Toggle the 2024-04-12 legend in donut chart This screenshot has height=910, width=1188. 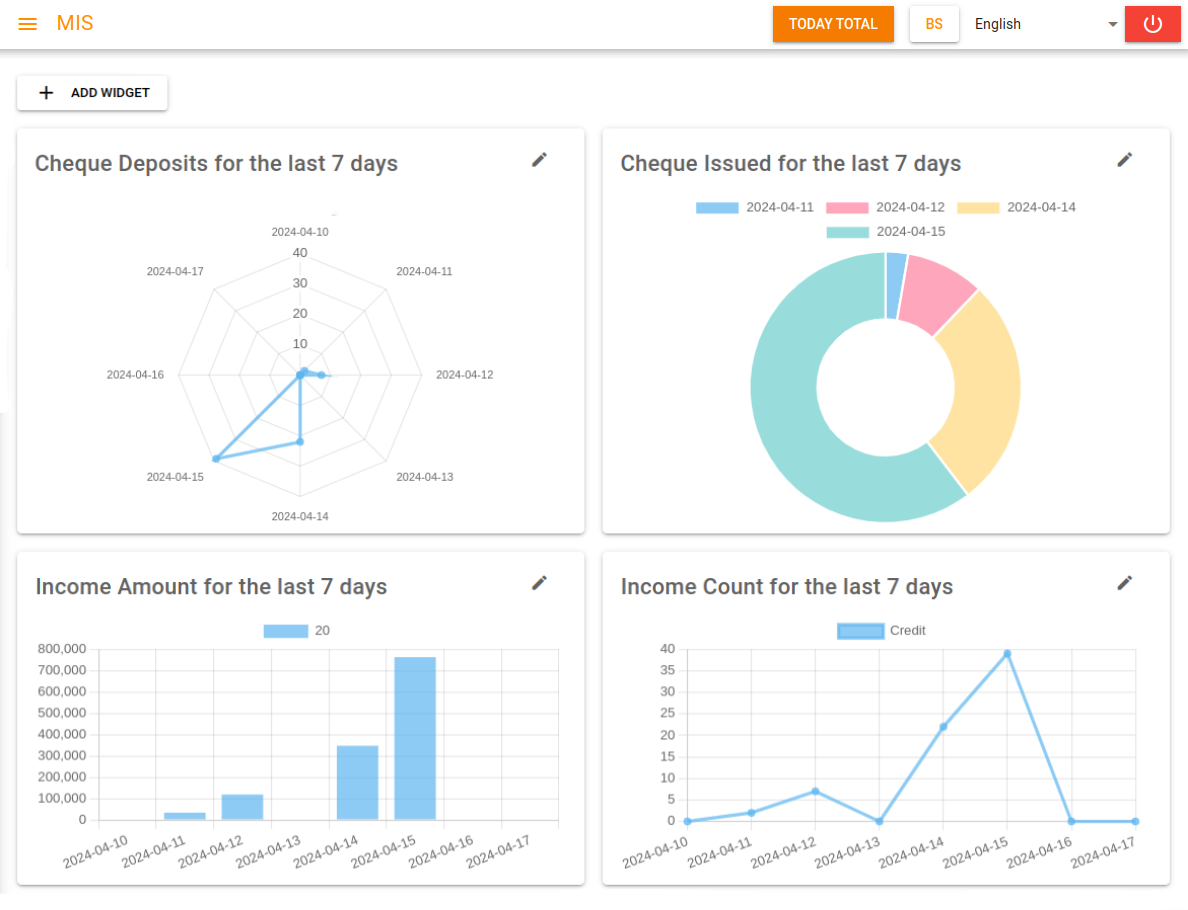[x=885, y=208]
